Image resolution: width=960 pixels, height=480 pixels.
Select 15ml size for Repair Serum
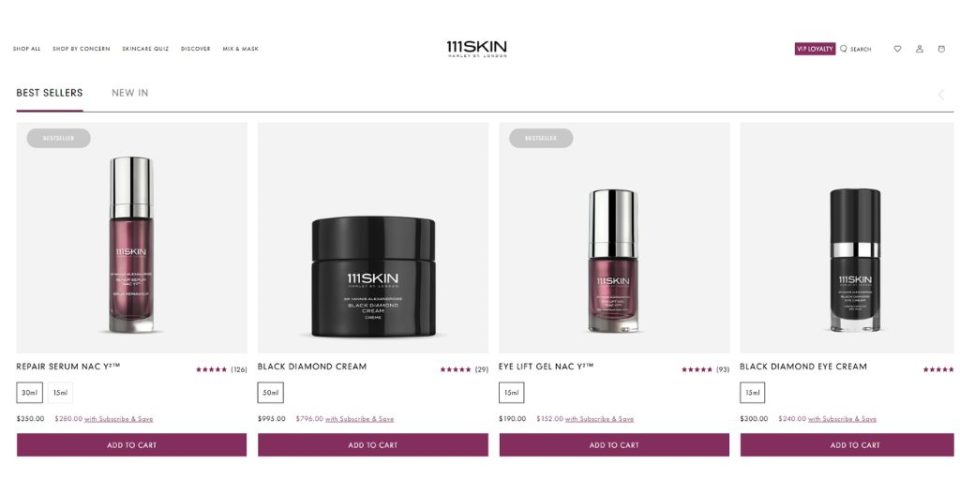(60, 392)
